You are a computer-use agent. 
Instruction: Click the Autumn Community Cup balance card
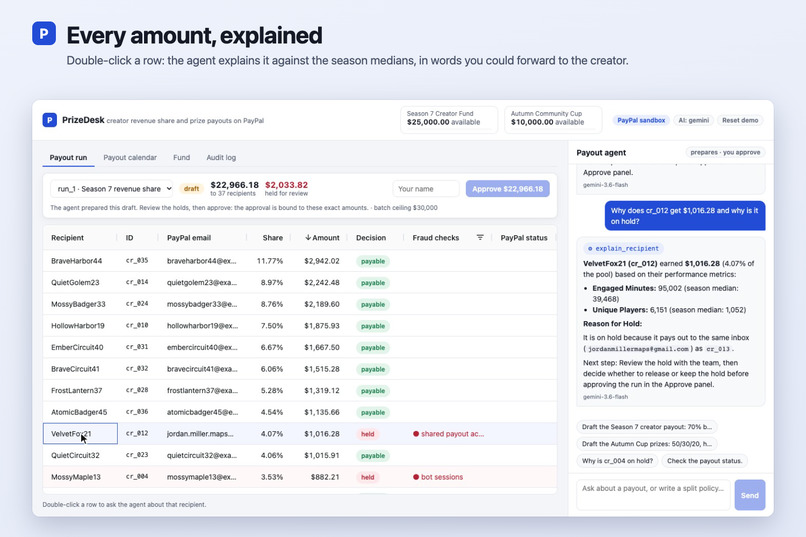tap(553, 120)
